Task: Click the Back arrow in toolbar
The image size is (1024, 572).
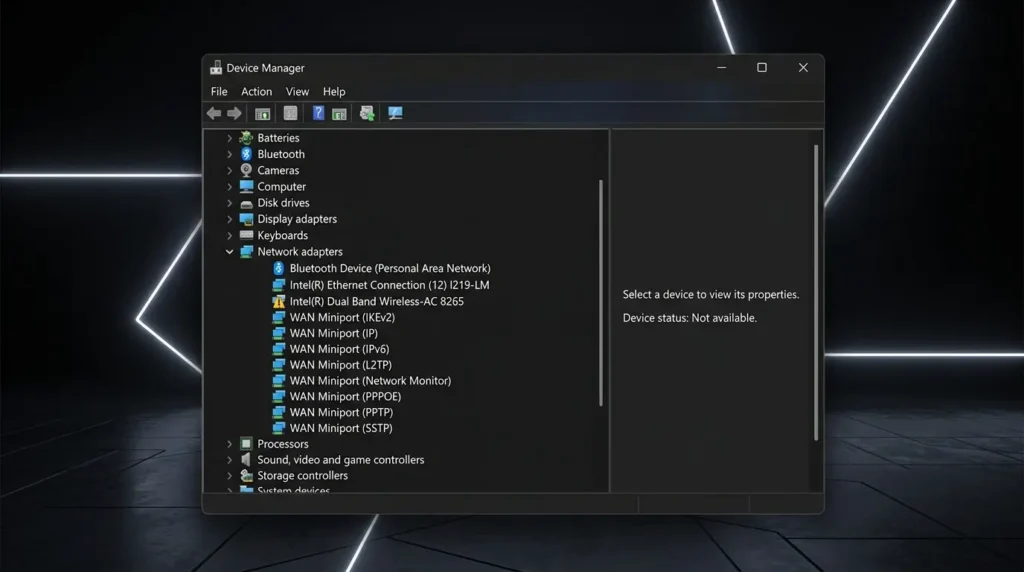Action: pyautogui.click(x=214, y=113)
